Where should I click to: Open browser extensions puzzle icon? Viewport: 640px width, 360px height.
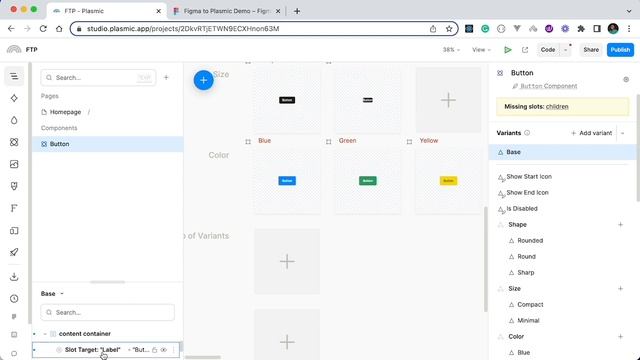[x=581, y=29]
